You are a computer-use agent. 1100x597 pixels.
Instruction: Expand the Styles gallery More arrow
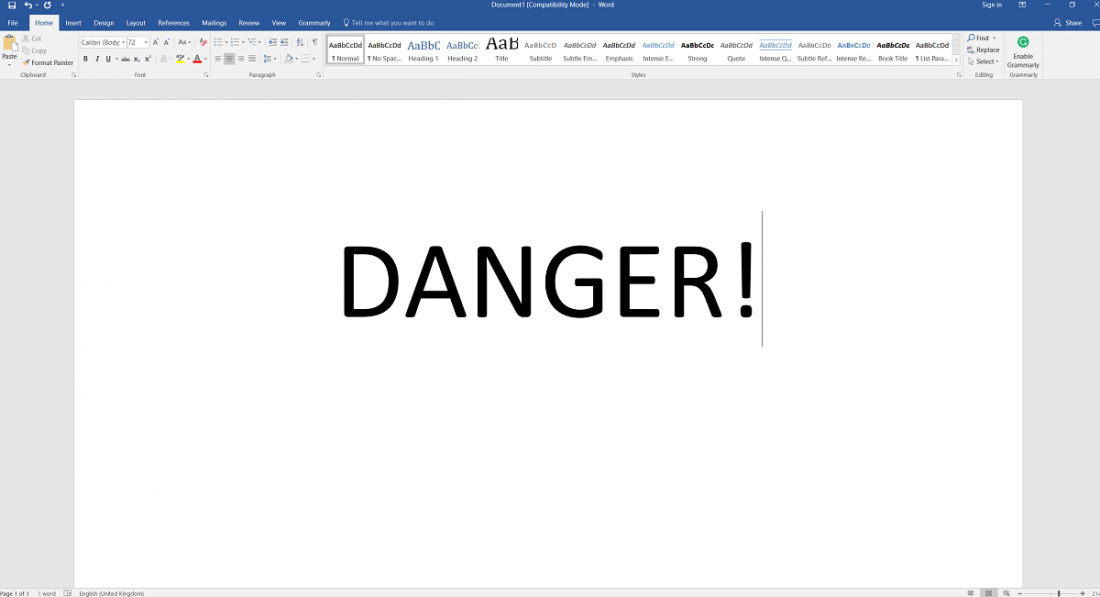957,60
